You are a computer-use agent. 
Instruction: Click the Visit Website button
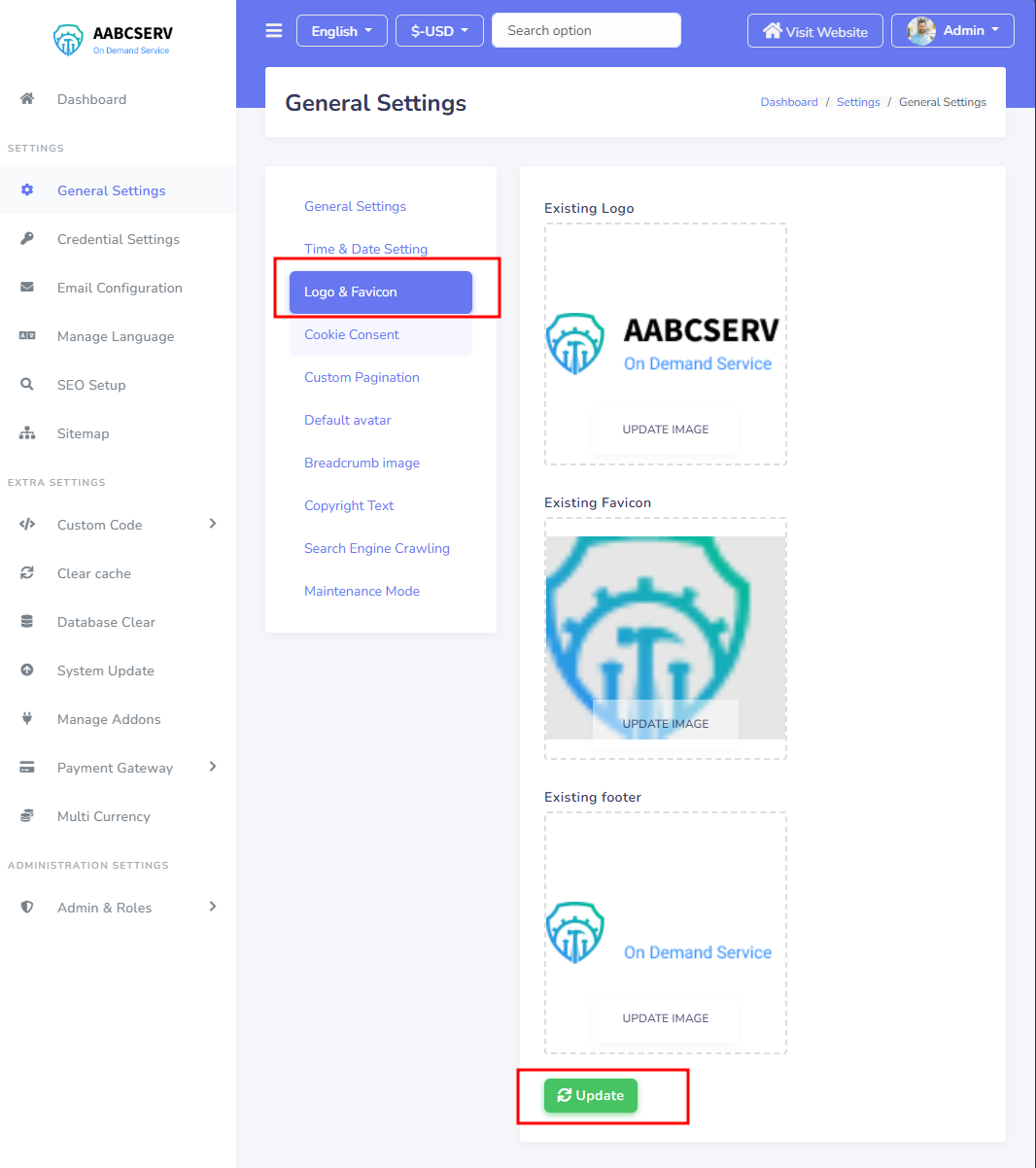815,31
